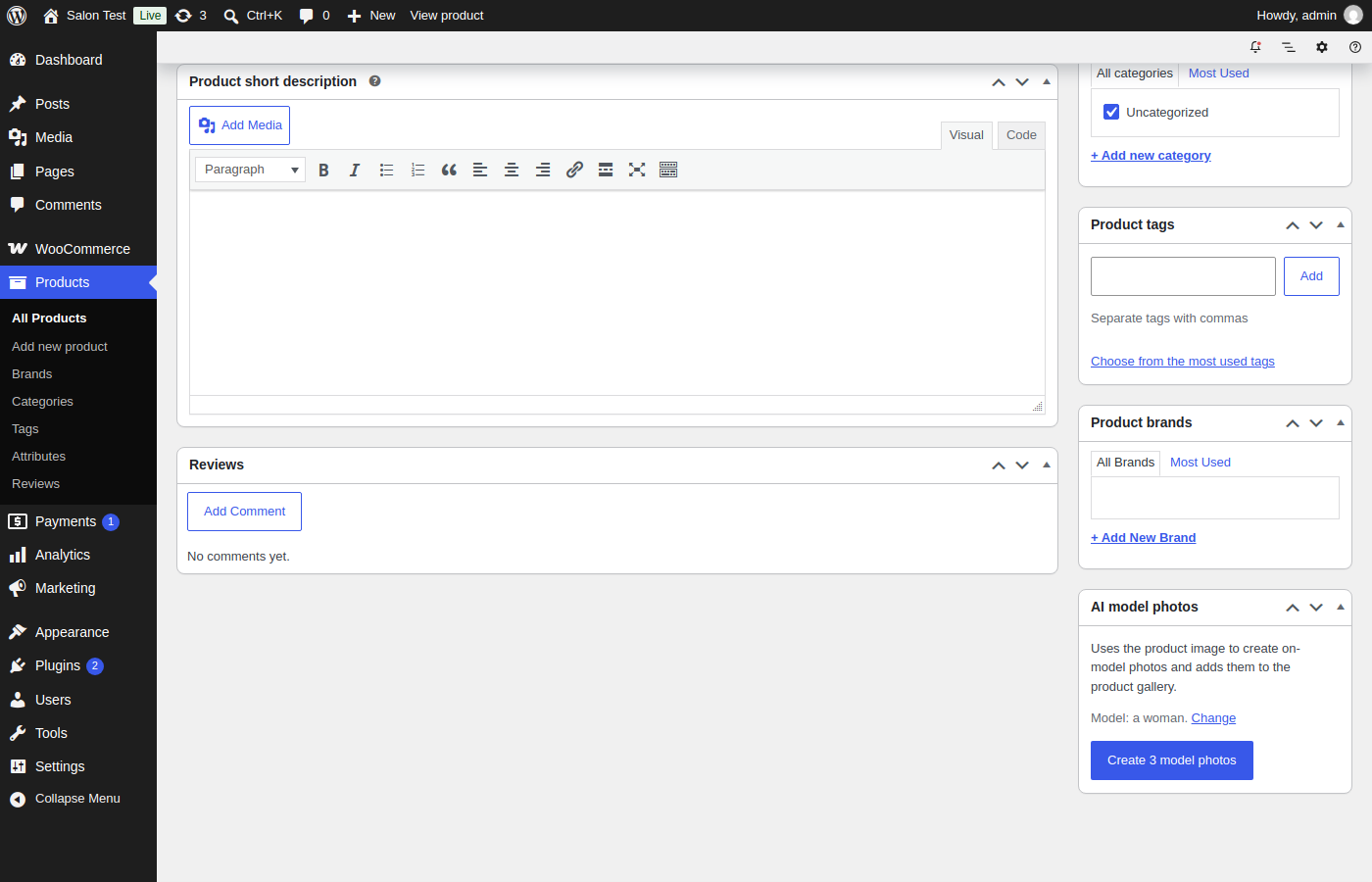Screen dimensions: 1372x882
Task: Collapse the Reviews panel with triangle toggle
Action: click(1047, 465)
